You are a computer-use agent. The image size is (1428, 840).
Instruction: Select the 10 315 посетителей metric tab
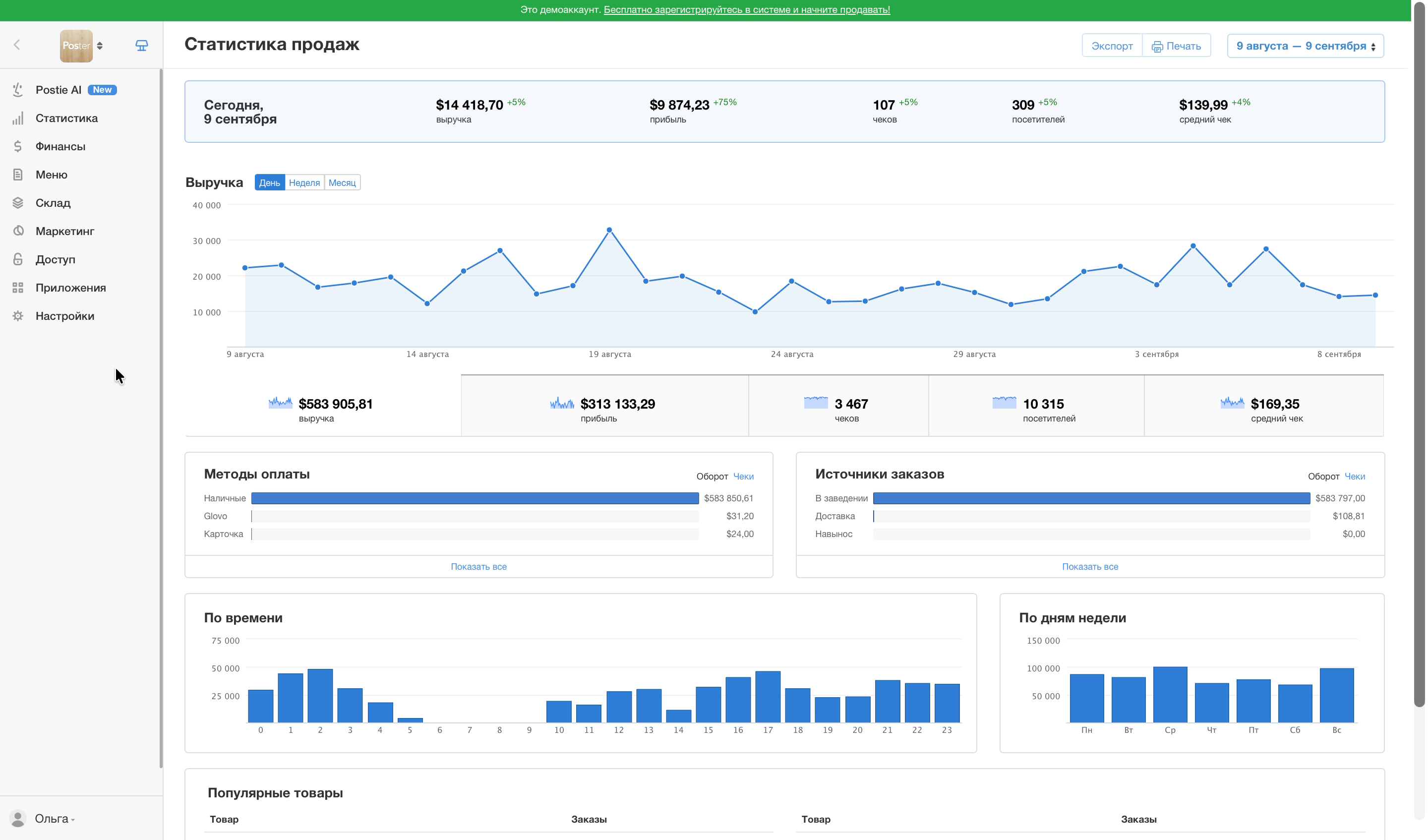[1036, 405]
